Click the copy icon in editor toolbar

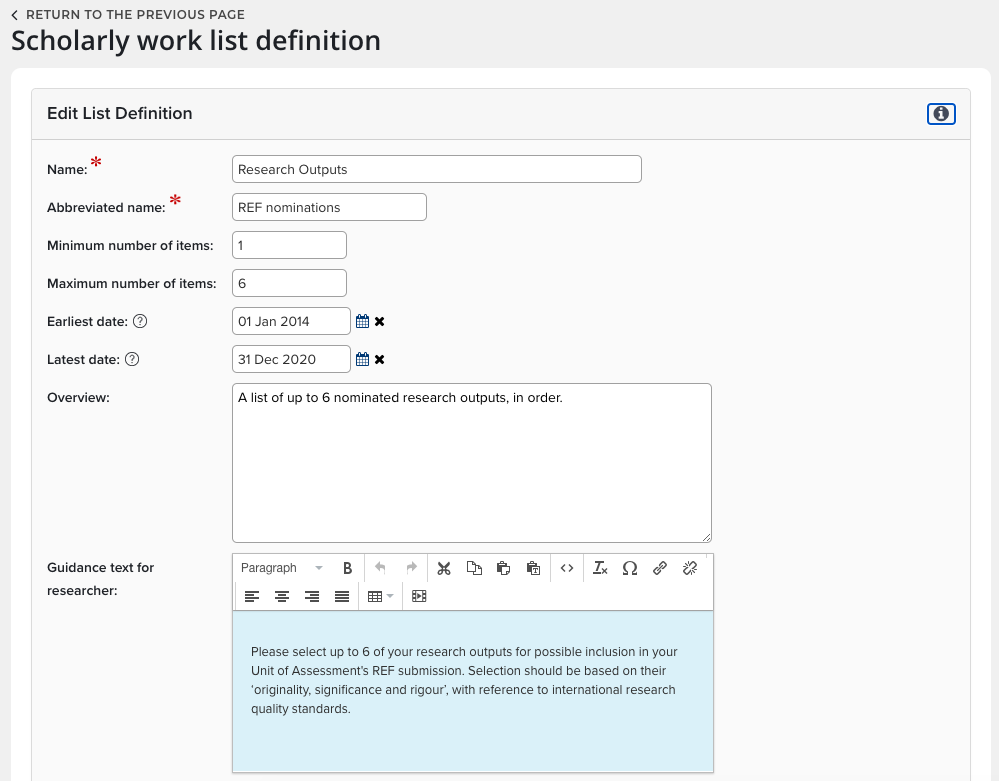(x=474, y=568)
